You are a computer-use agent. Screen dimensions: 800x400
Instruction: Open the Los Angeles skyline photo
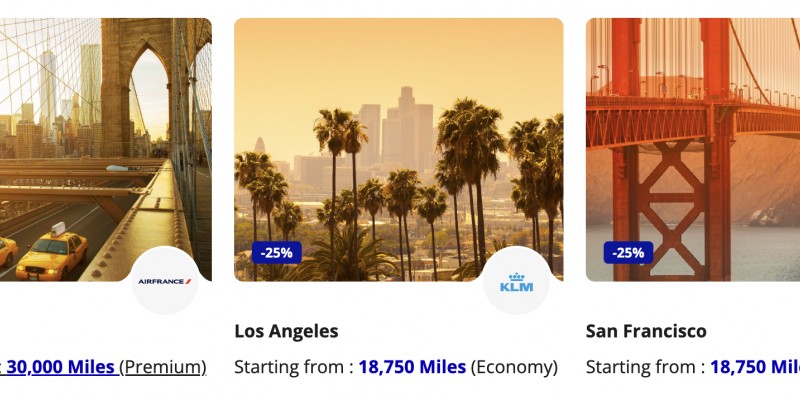(398, 130)
